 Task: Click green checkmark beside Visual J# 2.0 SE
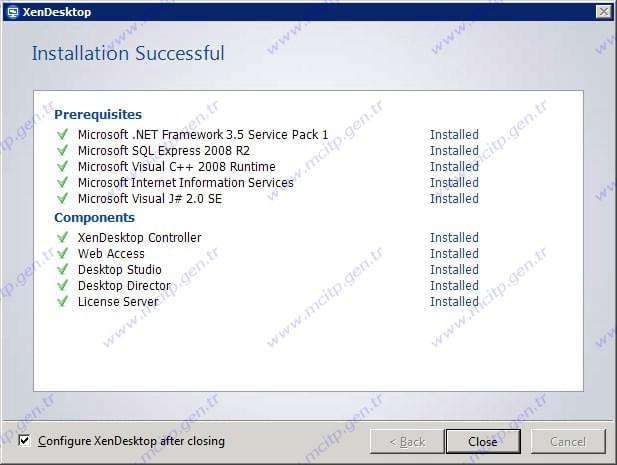click(63, 198)
